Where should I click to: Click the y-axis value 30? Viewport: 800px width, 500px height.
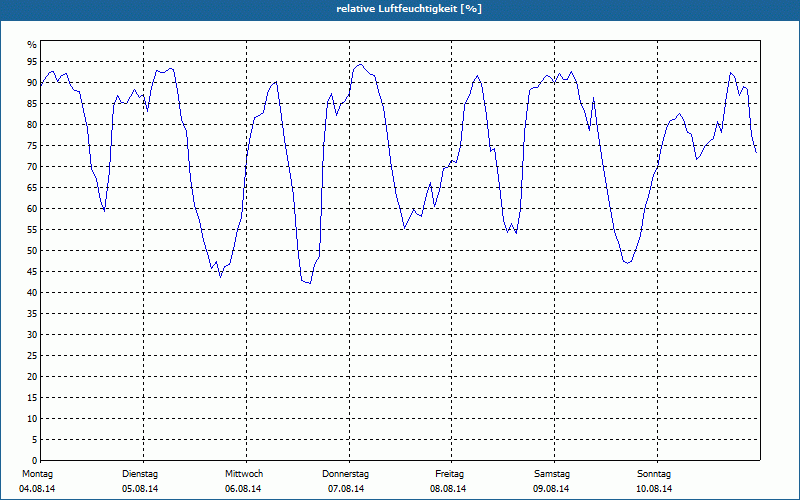pos(32,335)
